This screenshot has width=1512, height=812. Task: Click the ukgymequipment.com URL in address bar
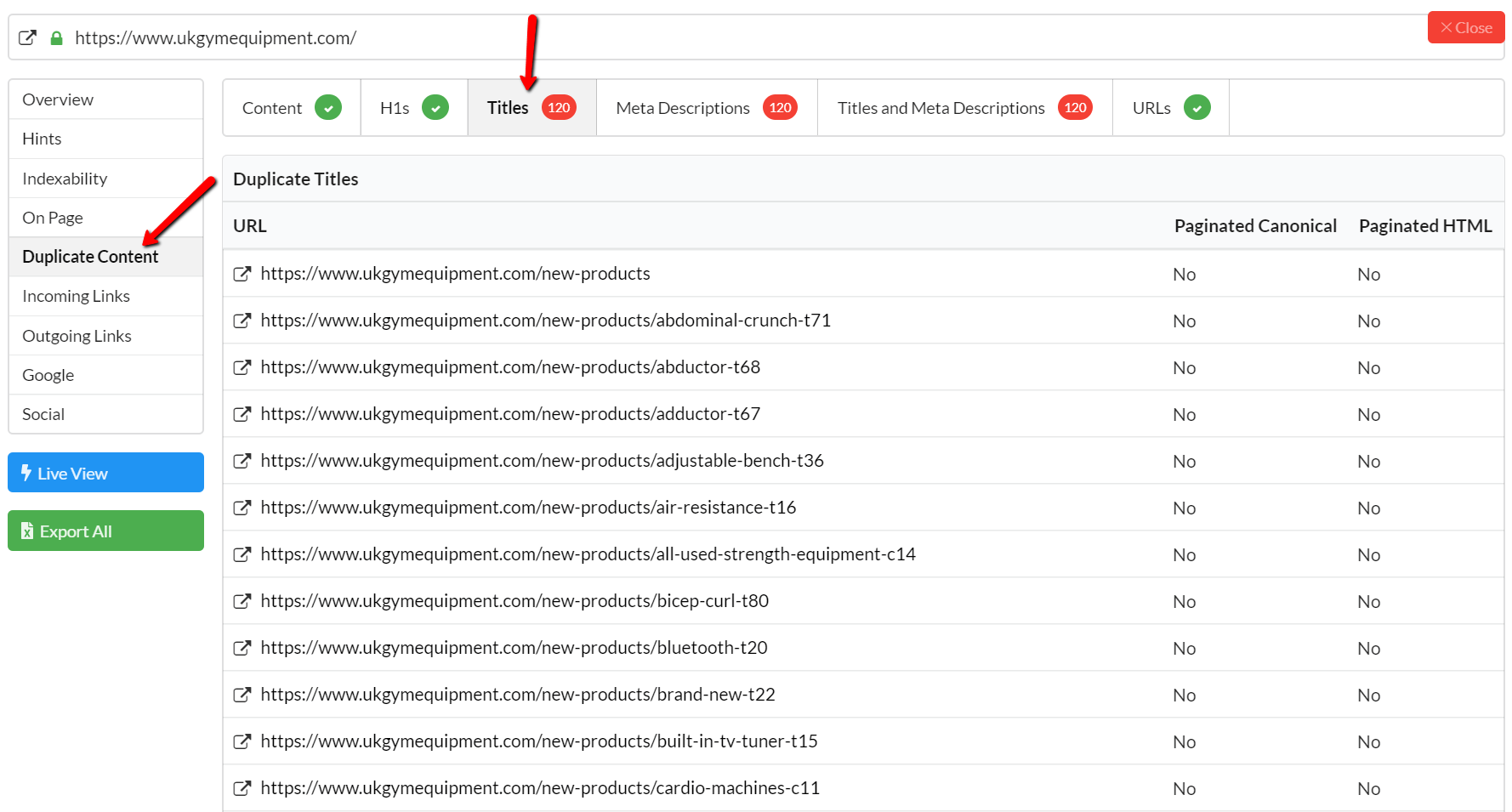point(215,37)
